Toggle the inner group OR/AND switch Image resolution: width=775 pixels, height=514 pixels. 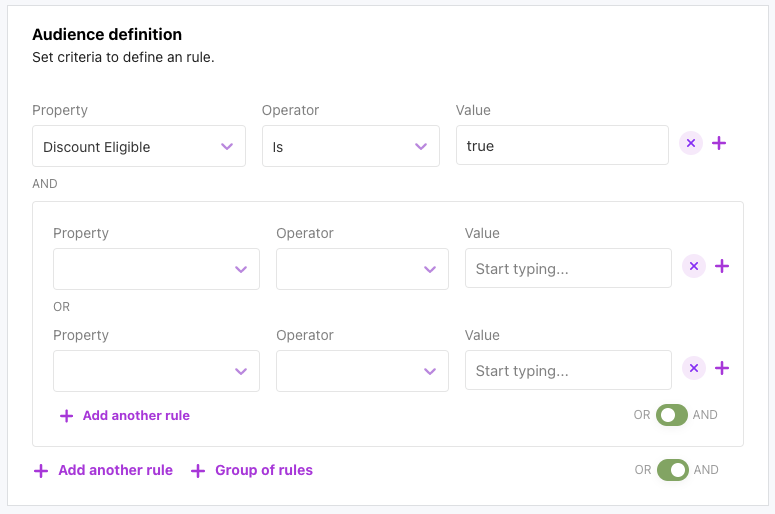click(x=672, y=415)
